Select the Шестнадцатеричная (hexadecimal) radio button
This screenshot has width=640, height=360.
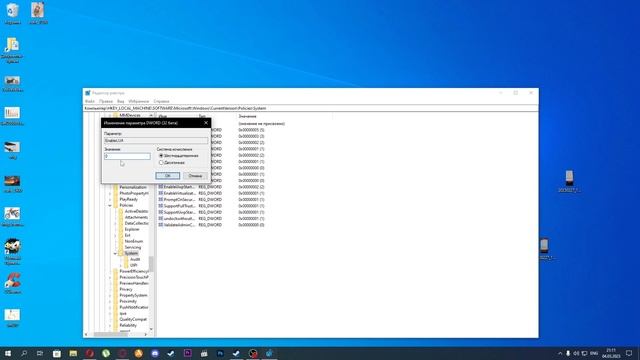(x=161, y=156)
